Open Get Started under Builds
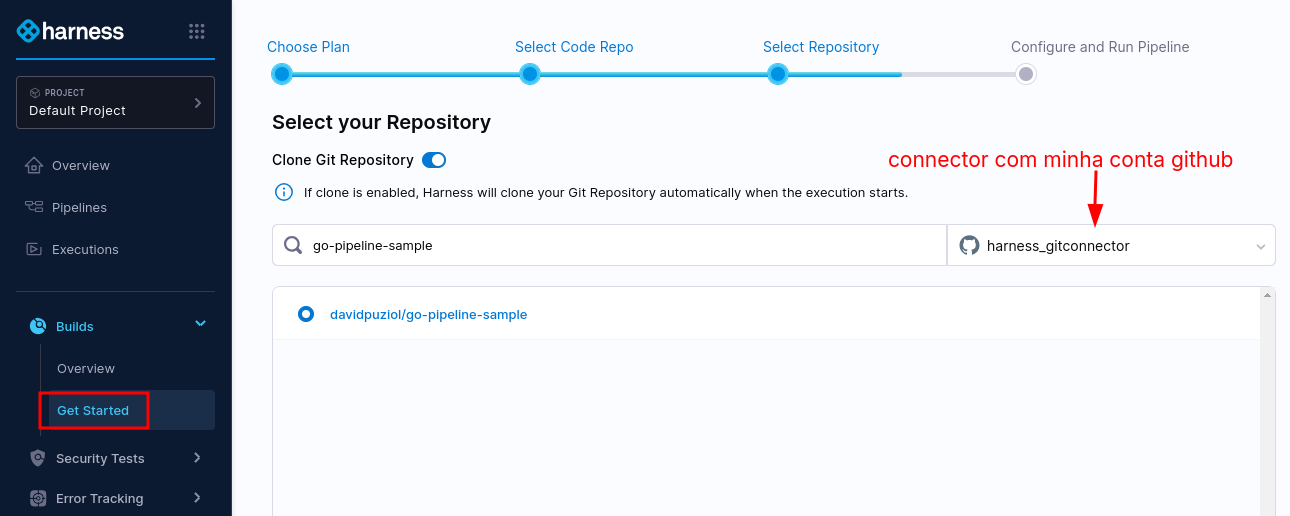This screenshot has height=516, width=1290. 93,410
